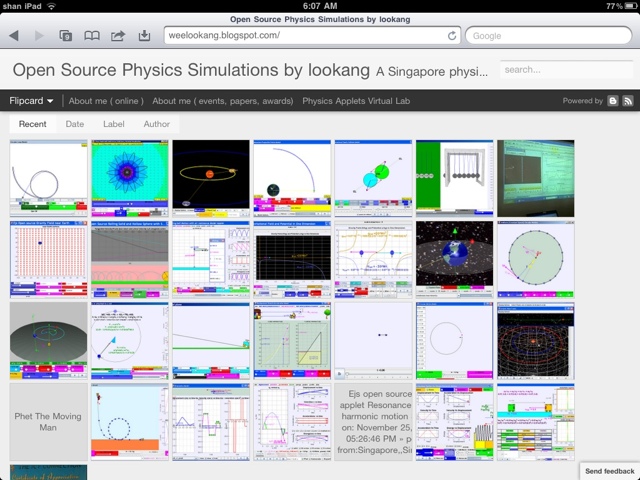Select the Author sort tab
Image resolution: width=640 pixels, height=480 pixels.
click(x=156, y=124)
